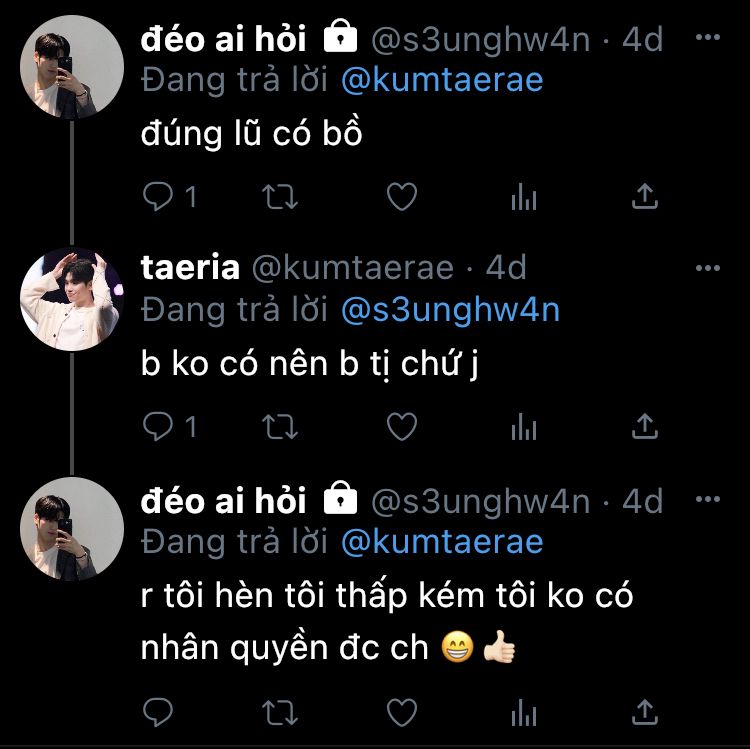View analytics for taeria's tweet
The height and width of the screenshot is (749, 750).
tap(524, 427)
